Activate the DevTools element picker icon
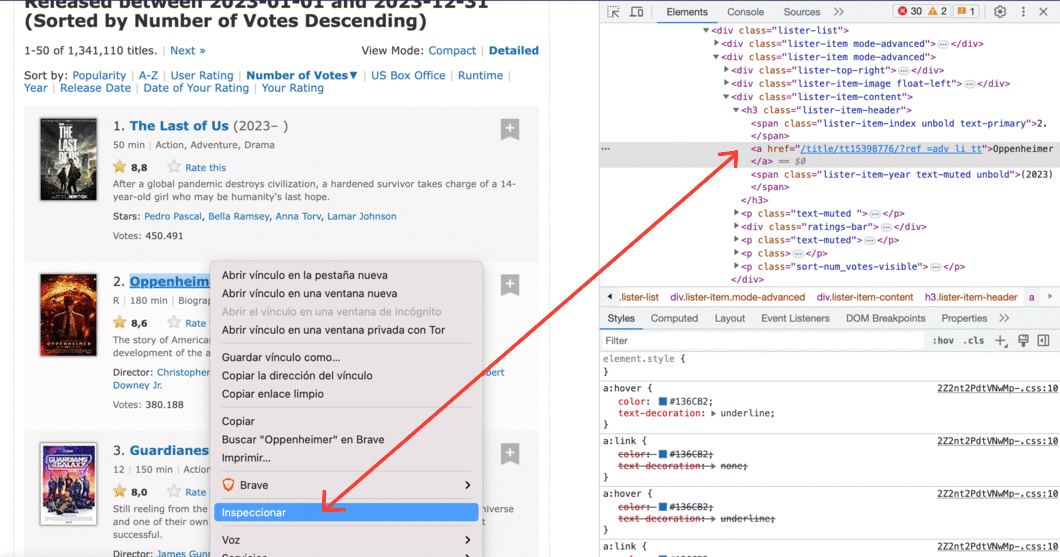The width and height of the screenshot is (1060, 557). [x=613, y=11]
